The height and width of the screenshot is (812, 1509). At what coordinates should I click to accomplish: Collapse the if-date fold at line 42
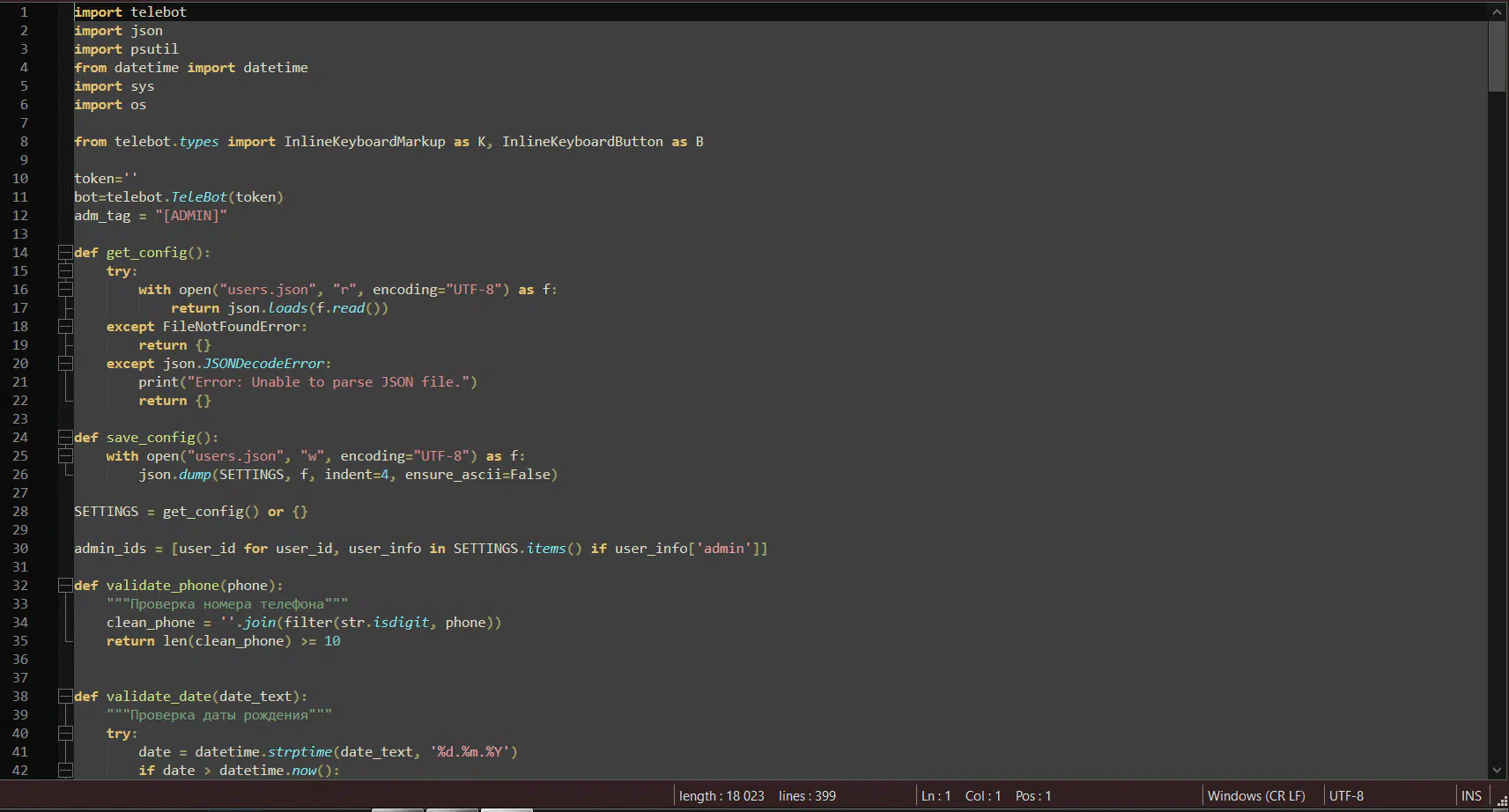(x=65, y=771)
